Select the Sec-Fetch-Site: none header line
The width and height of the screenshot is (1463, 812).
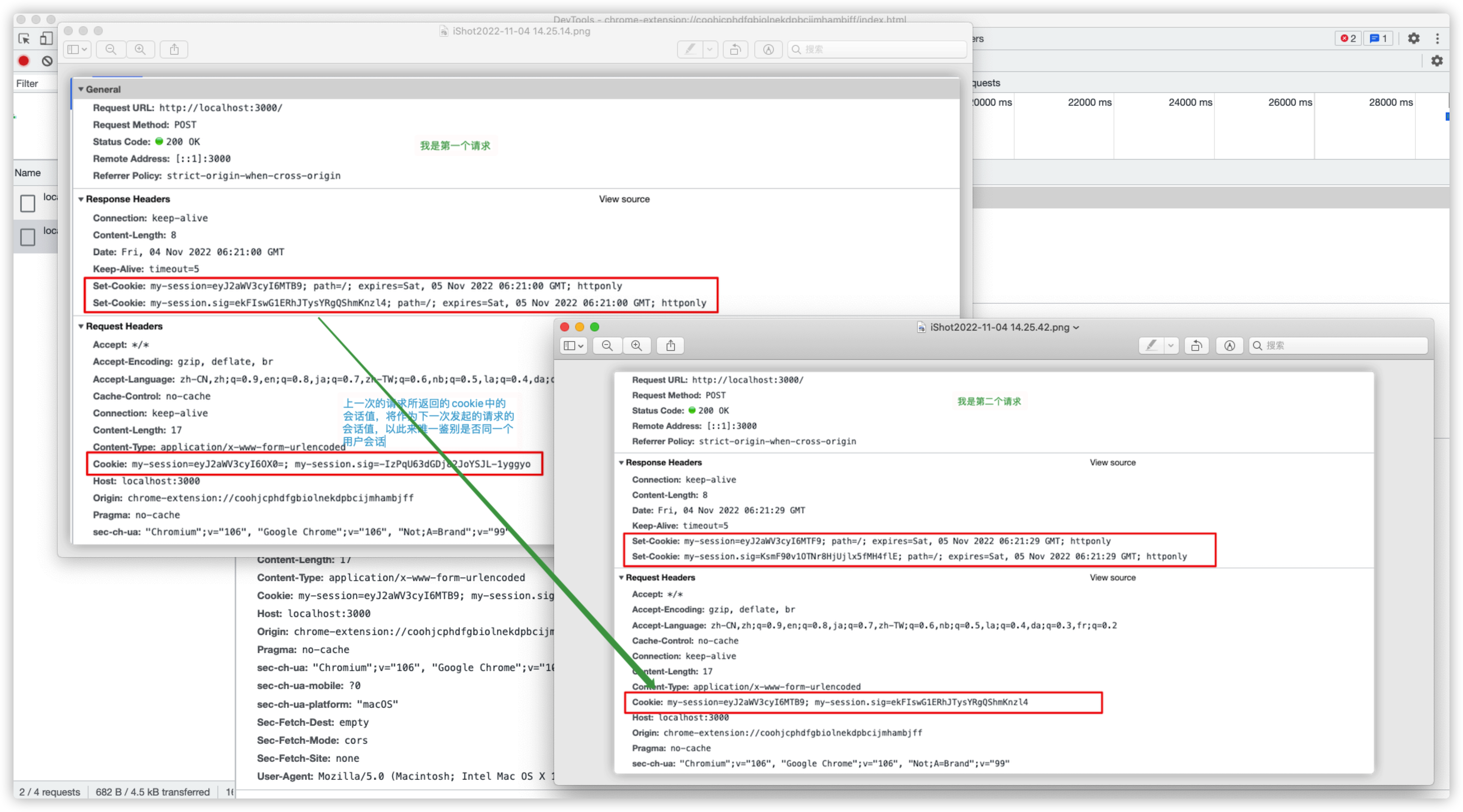(308, 759)
